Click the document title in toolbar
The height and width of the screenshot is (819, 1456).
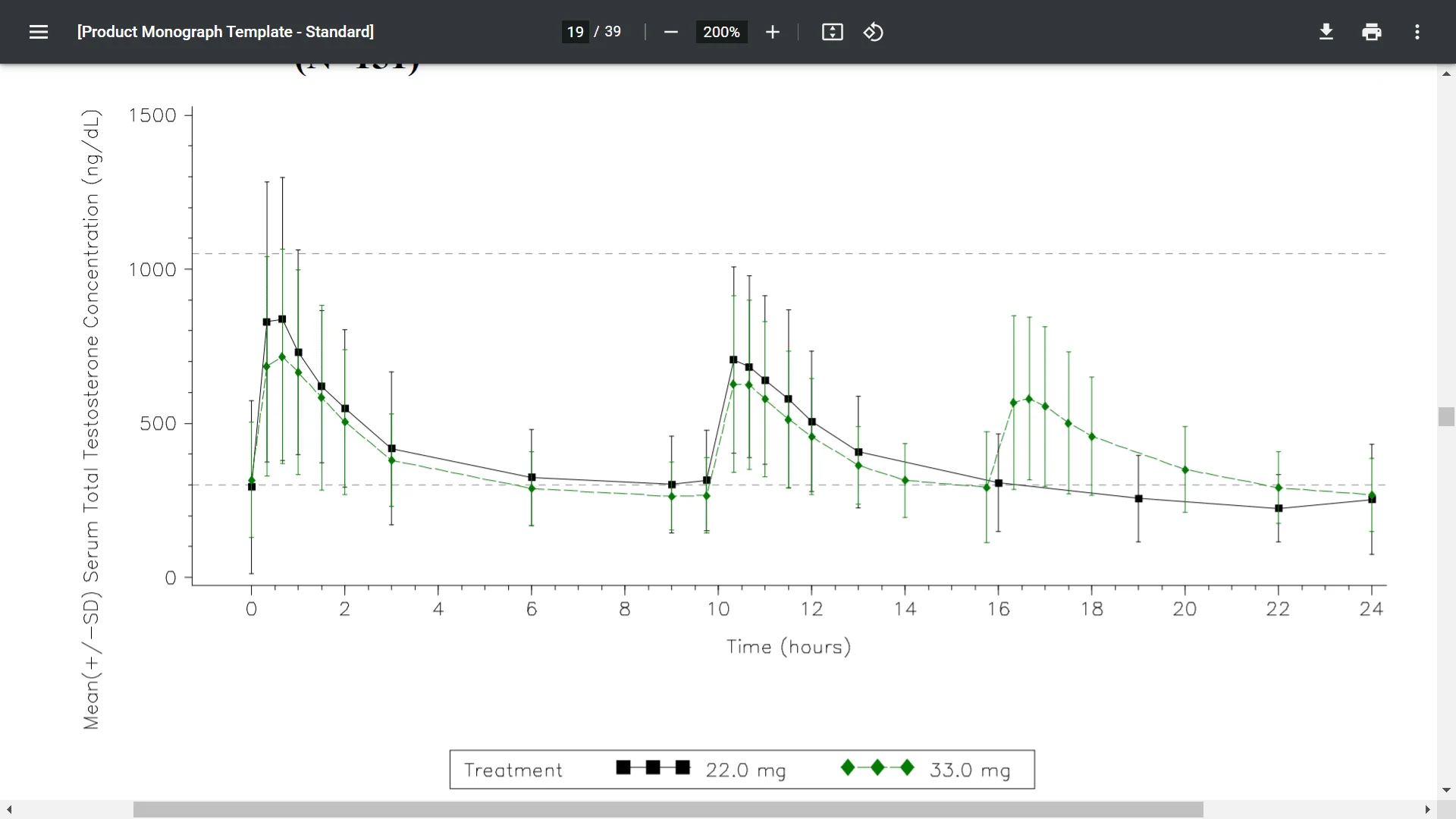pos(225,32)
